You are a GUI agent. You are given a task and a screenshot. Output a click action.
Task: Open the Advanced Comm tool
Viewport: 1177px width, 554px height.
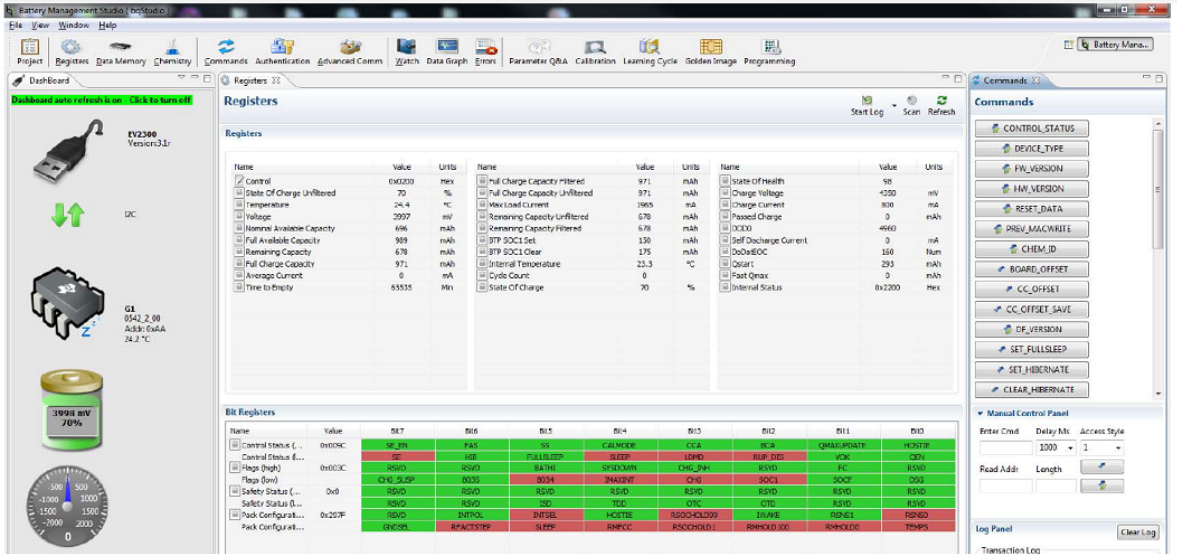tap(350, 52)
